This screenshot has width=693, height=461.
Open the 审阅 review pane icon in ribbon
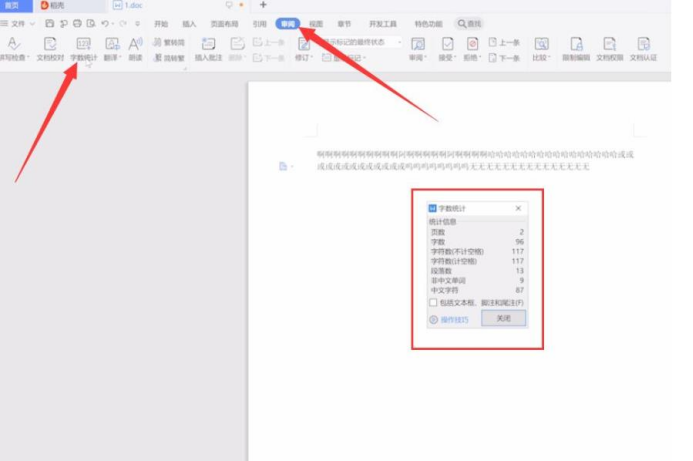(418, 44)
